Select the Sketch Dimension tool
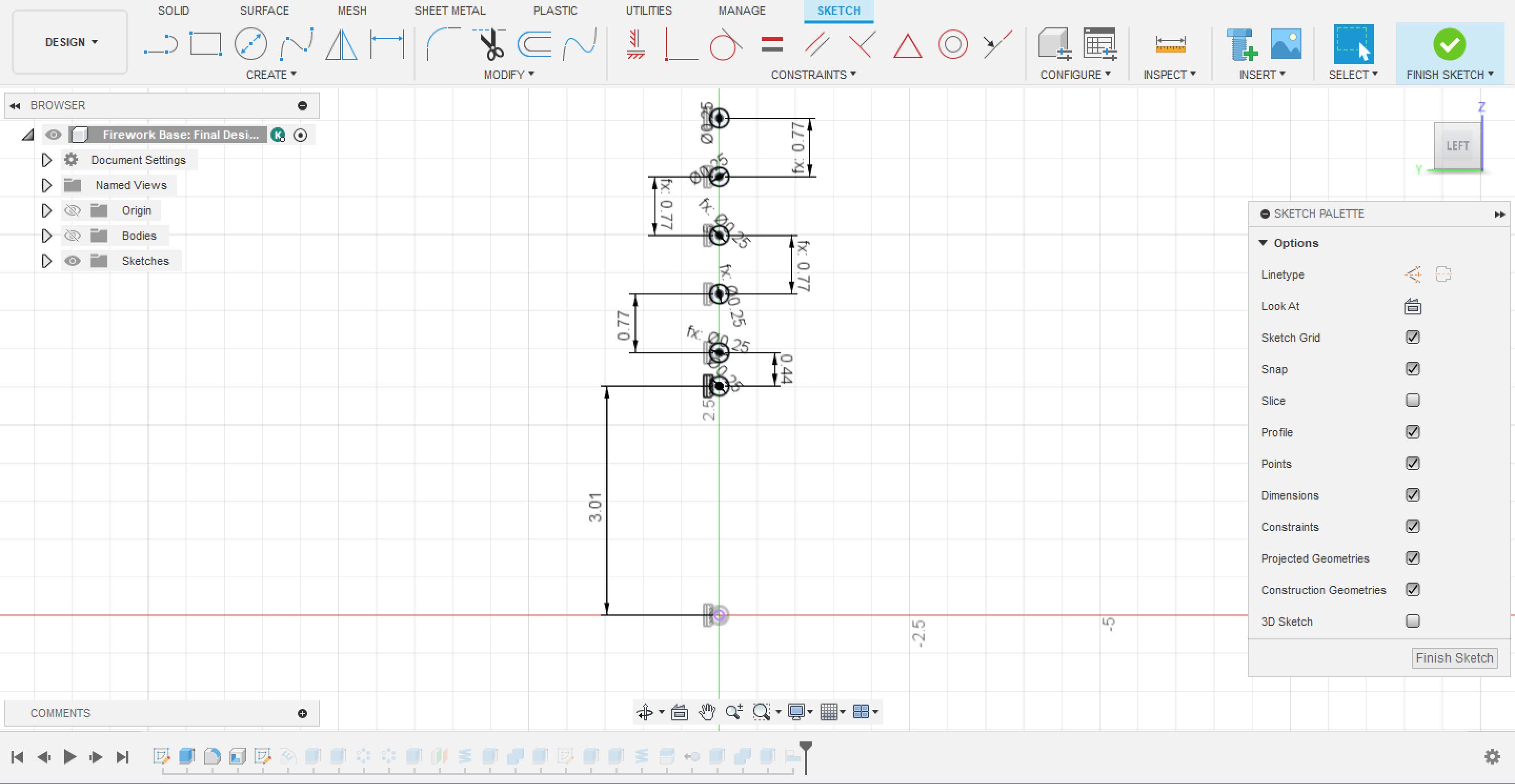Viewport: 1515px width, 784px height. (387, 45)
